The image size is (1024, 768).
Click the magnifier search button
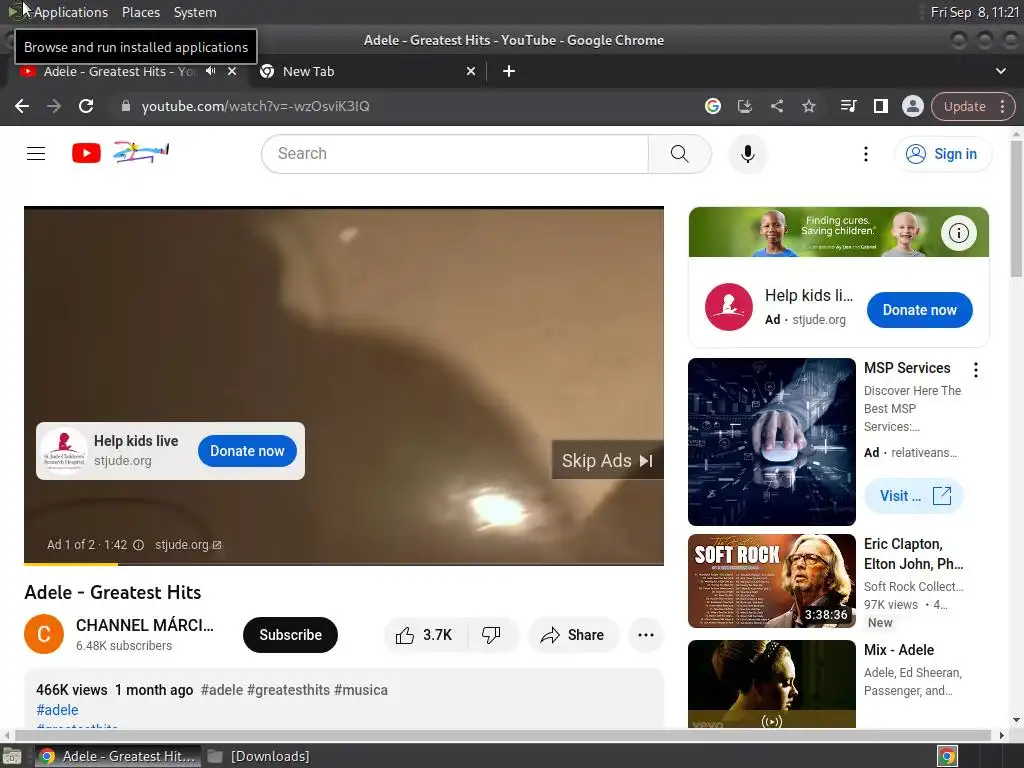679,153
